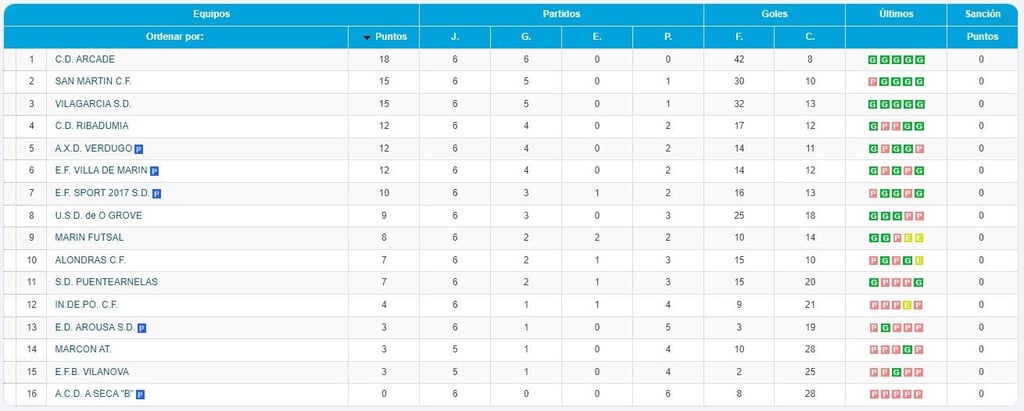
Task: Click red P result icon in SAN MARTIN C.F. row
Action: tap(872, 82)
